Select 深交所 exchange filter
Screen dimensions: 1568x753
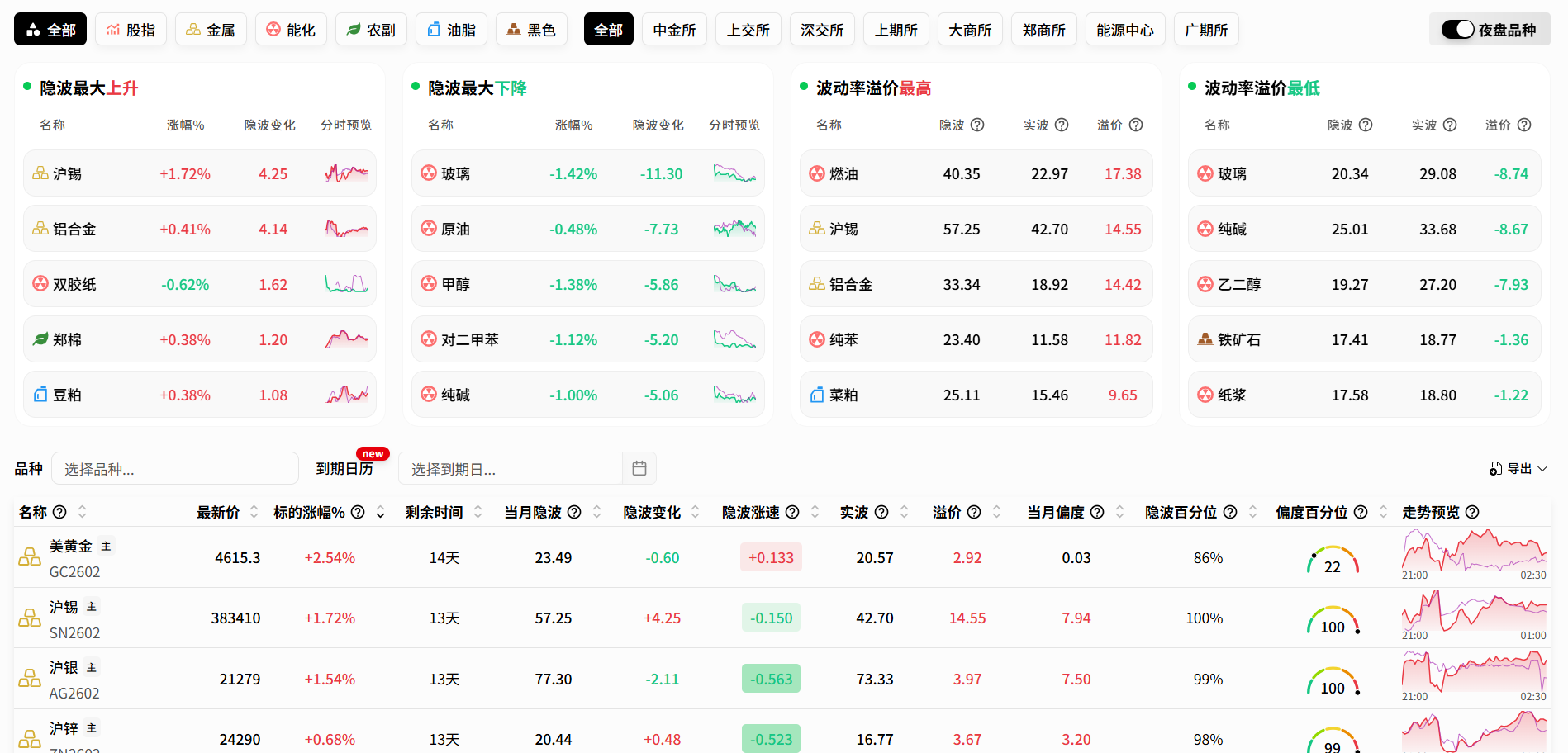[822, 30]
